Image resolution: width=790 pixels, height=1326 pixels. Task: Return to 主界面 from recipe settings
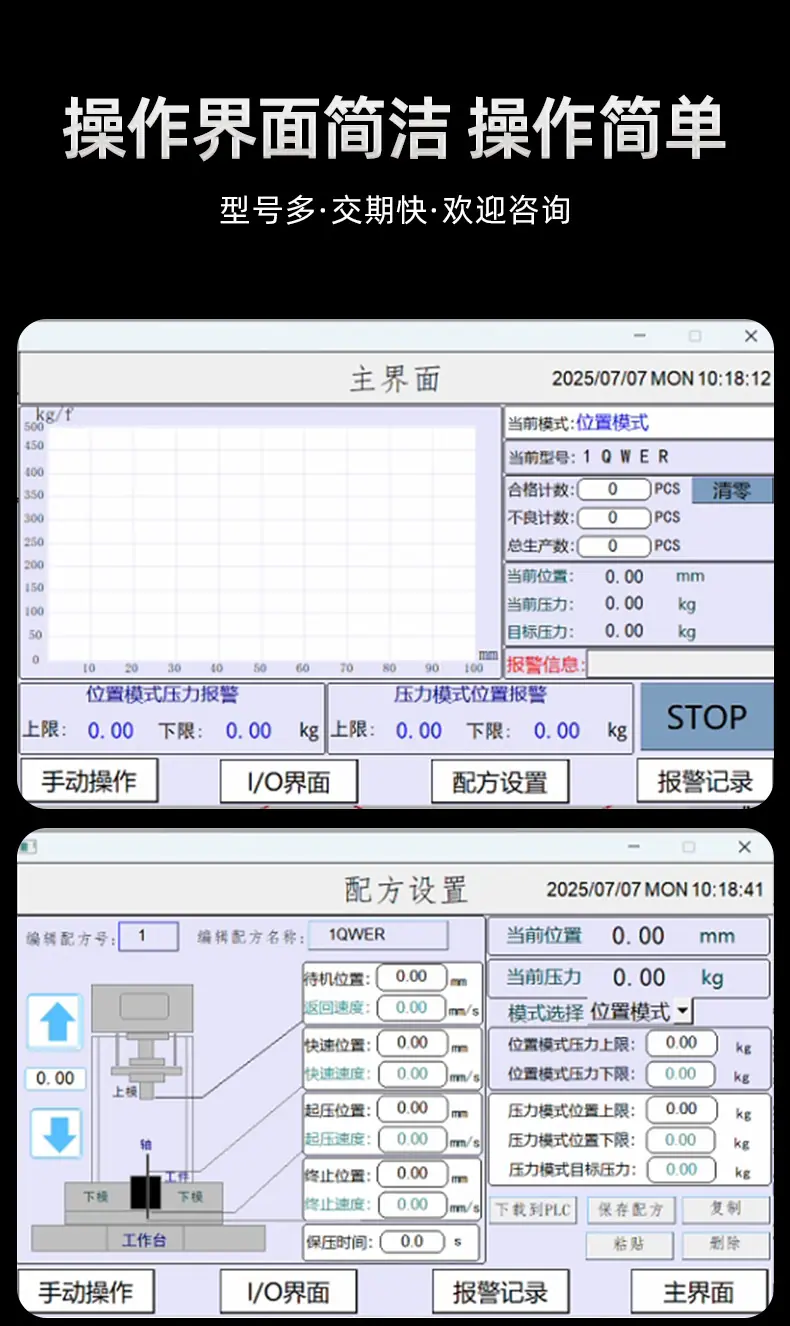699,1292
